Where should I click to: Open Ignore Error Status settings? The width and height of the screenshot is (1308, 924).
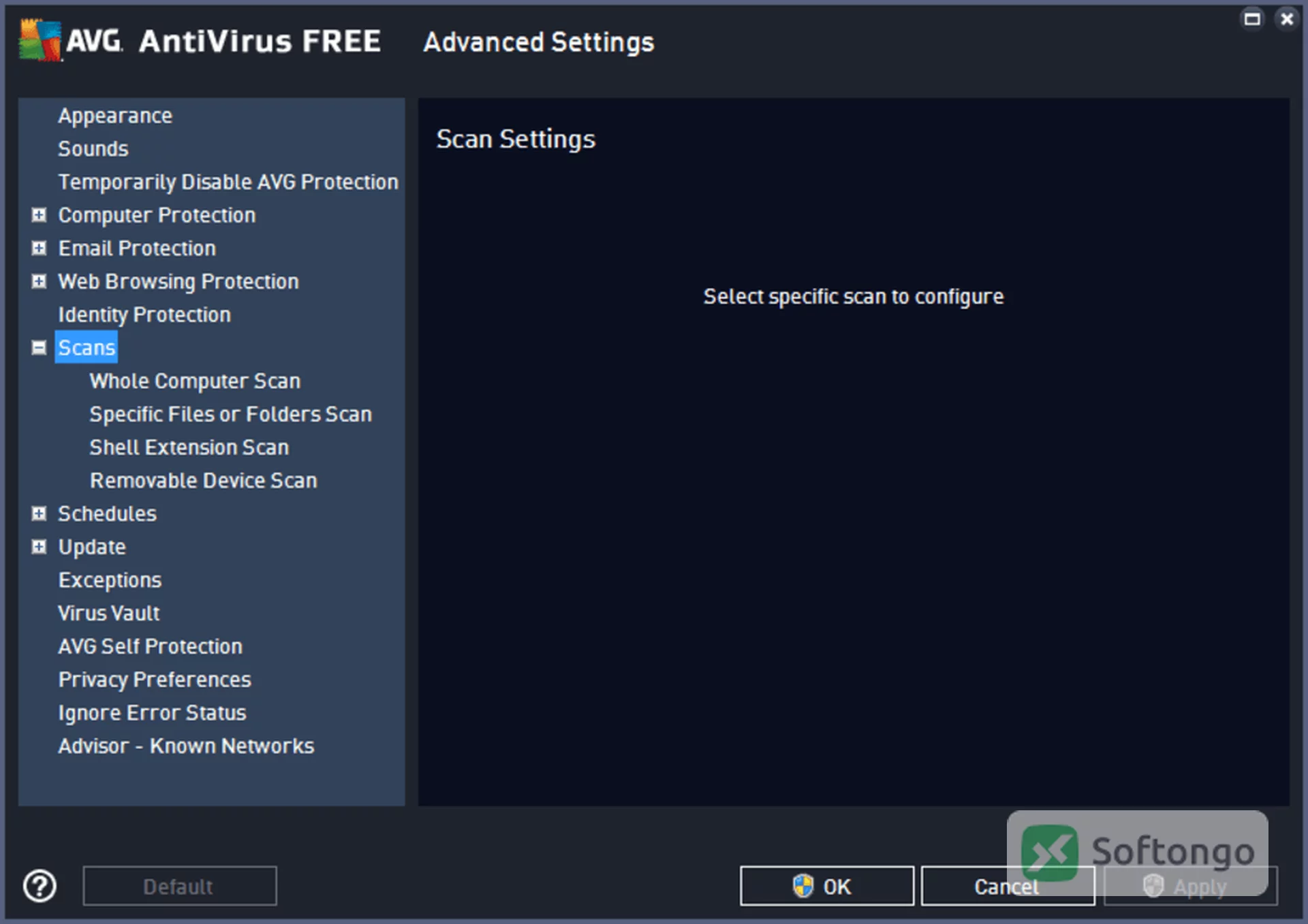(152, 713)
